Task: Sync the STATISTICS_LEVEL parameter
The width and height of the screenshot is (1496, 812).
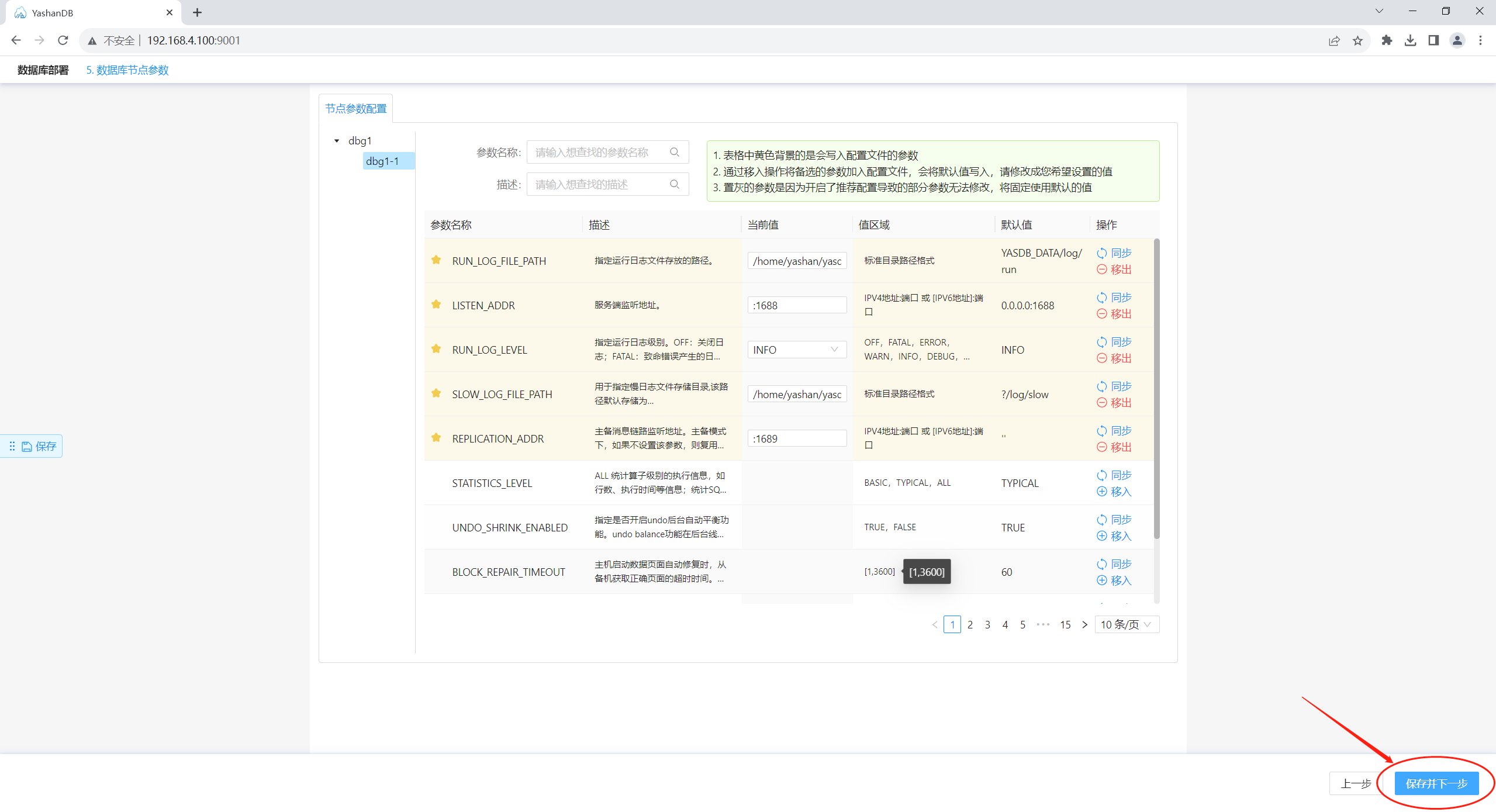Action: (x=1114, y=475)
